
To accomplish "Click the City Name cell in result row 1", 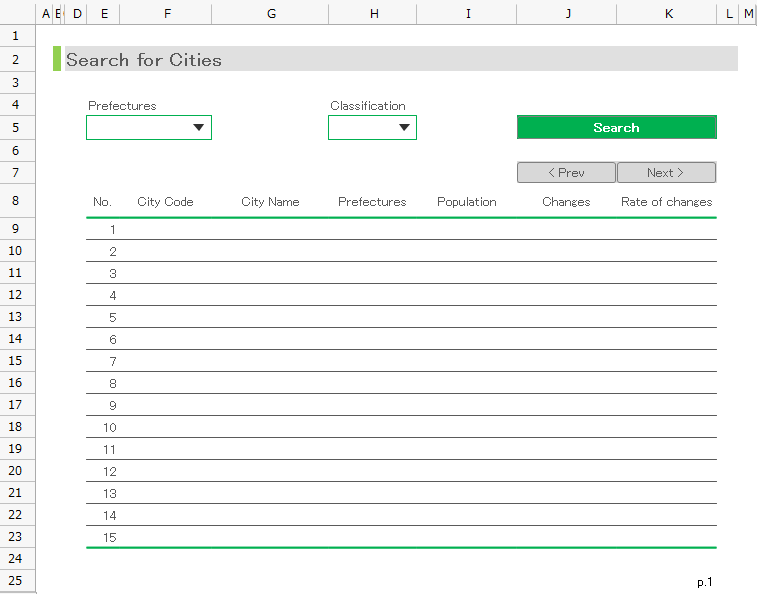I will [x=270, y=230].
